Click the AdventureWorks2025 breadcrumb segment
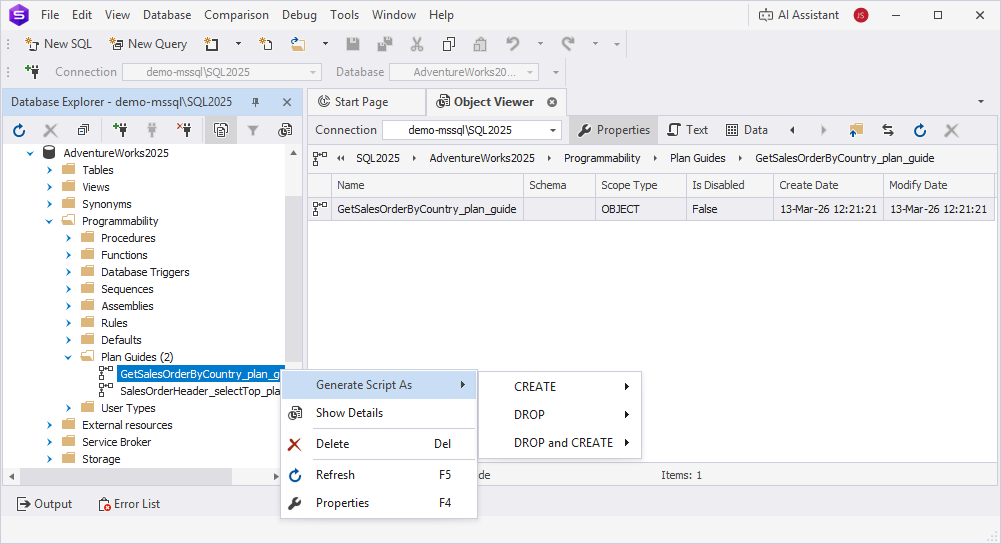The height and width of the screenshot is (544, 1001). [x=482, y=158]
